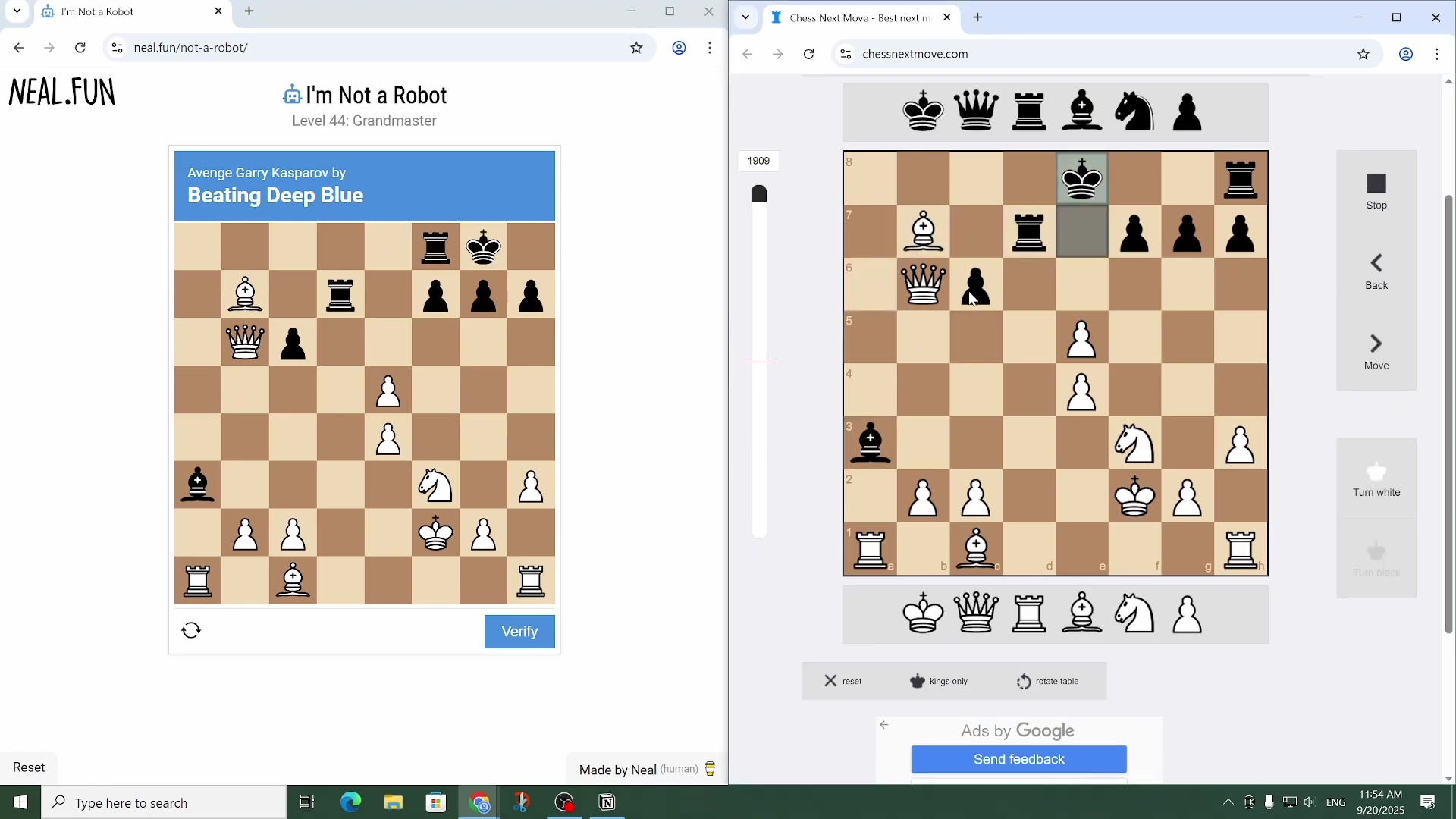Refresh the captcha challenge icon

(191, 630)
